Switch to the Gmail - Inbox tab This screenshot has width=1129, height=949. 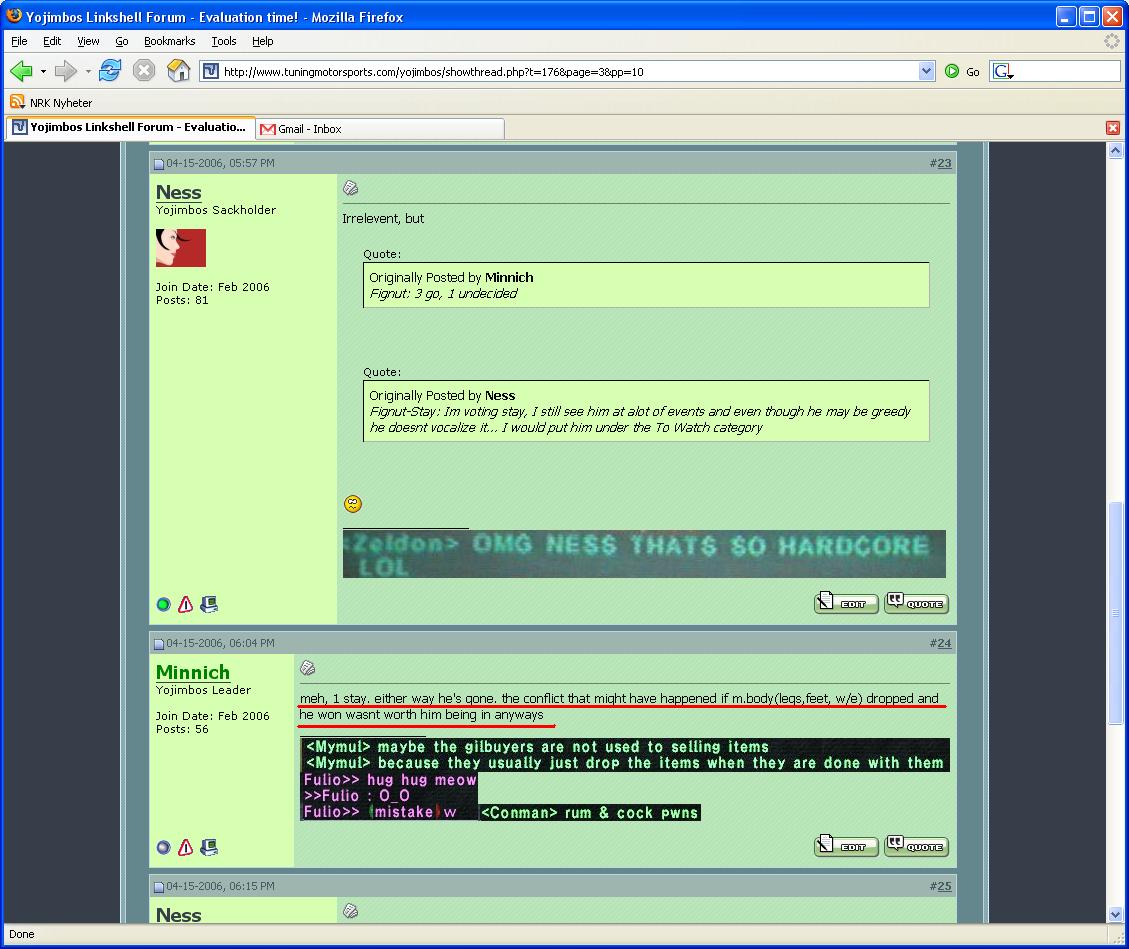tap(309, 129)
